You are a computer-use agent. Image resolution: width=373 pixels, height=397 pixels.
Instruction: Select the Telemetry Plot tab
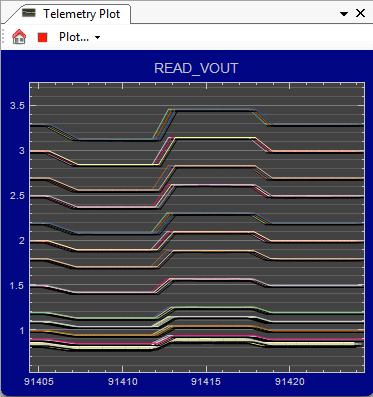click(72, 14)
